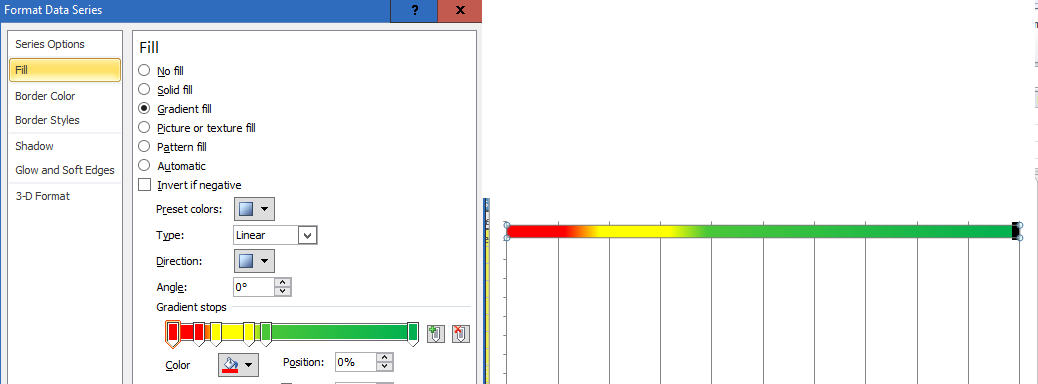
Task: Switch to the Border Color section
Action: 45,96
